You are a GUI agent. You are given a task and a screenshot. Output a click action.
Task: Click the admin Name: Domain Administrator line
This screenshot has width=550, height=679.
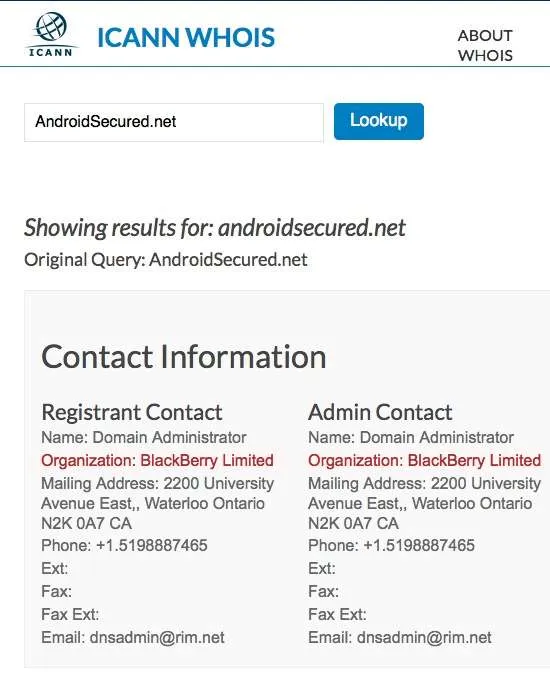click(x=411, y=437)
